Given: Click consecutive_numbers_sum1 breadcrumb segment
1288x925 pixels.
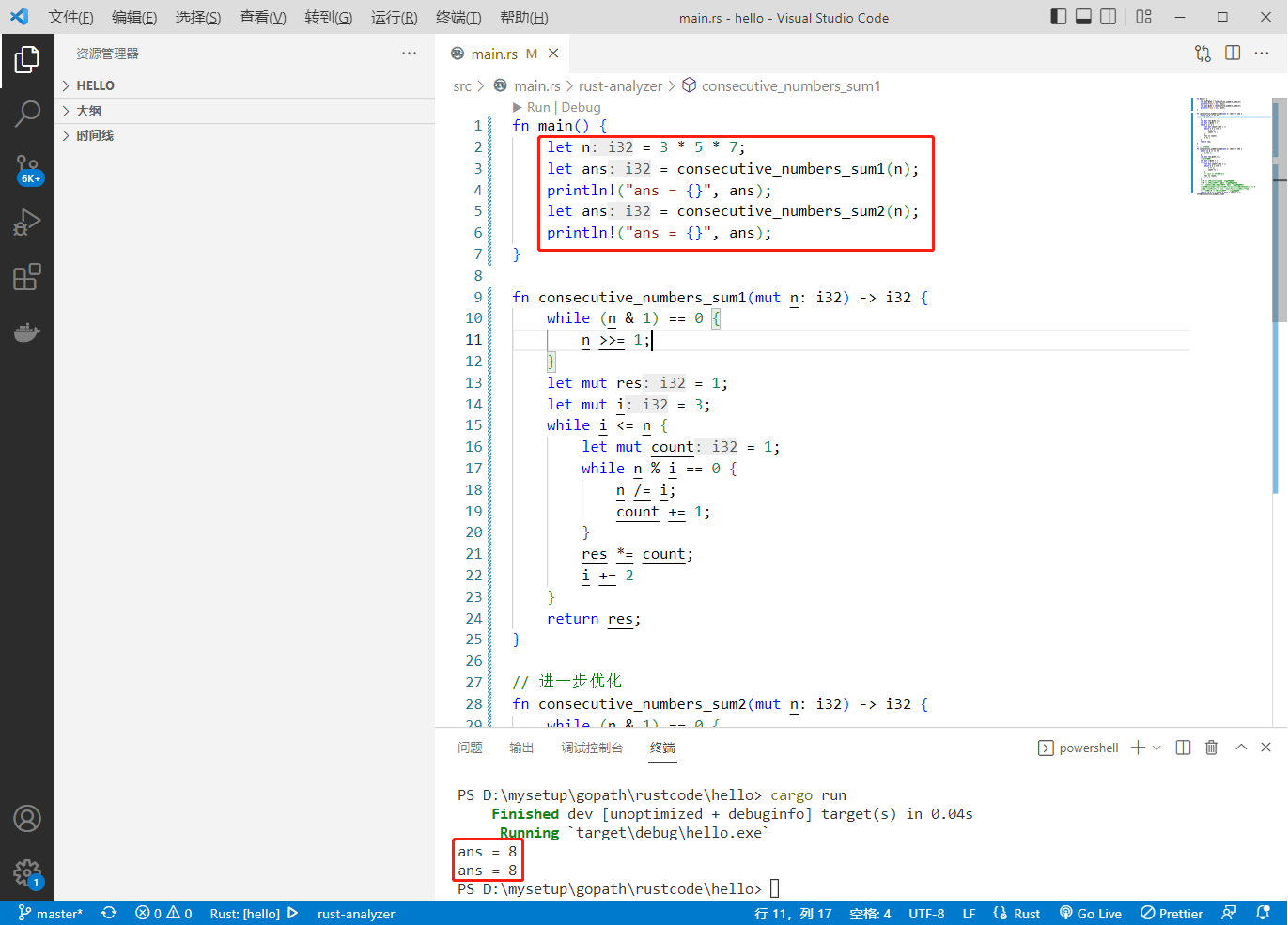Looking at the screenshot, I should tap(791, 85).
